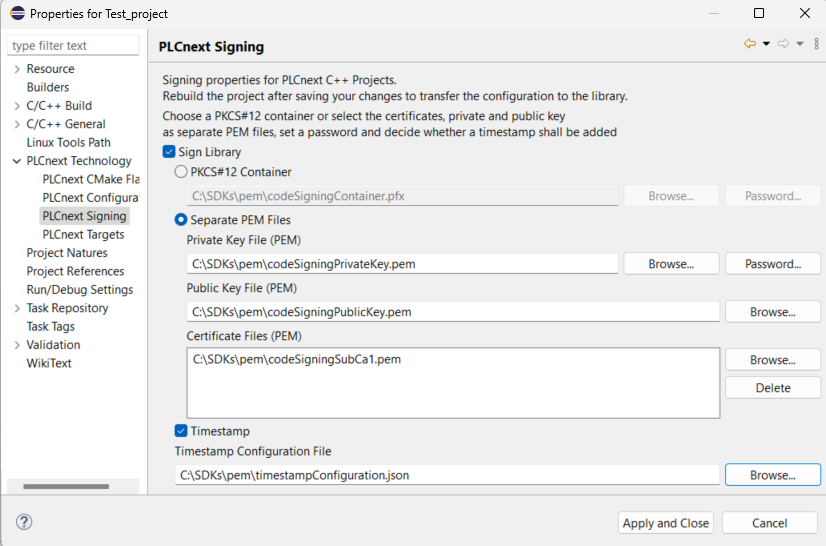Open Run/Debug Settings page
The width and height of the screenshot is (826, 546).
pos(80,290)
